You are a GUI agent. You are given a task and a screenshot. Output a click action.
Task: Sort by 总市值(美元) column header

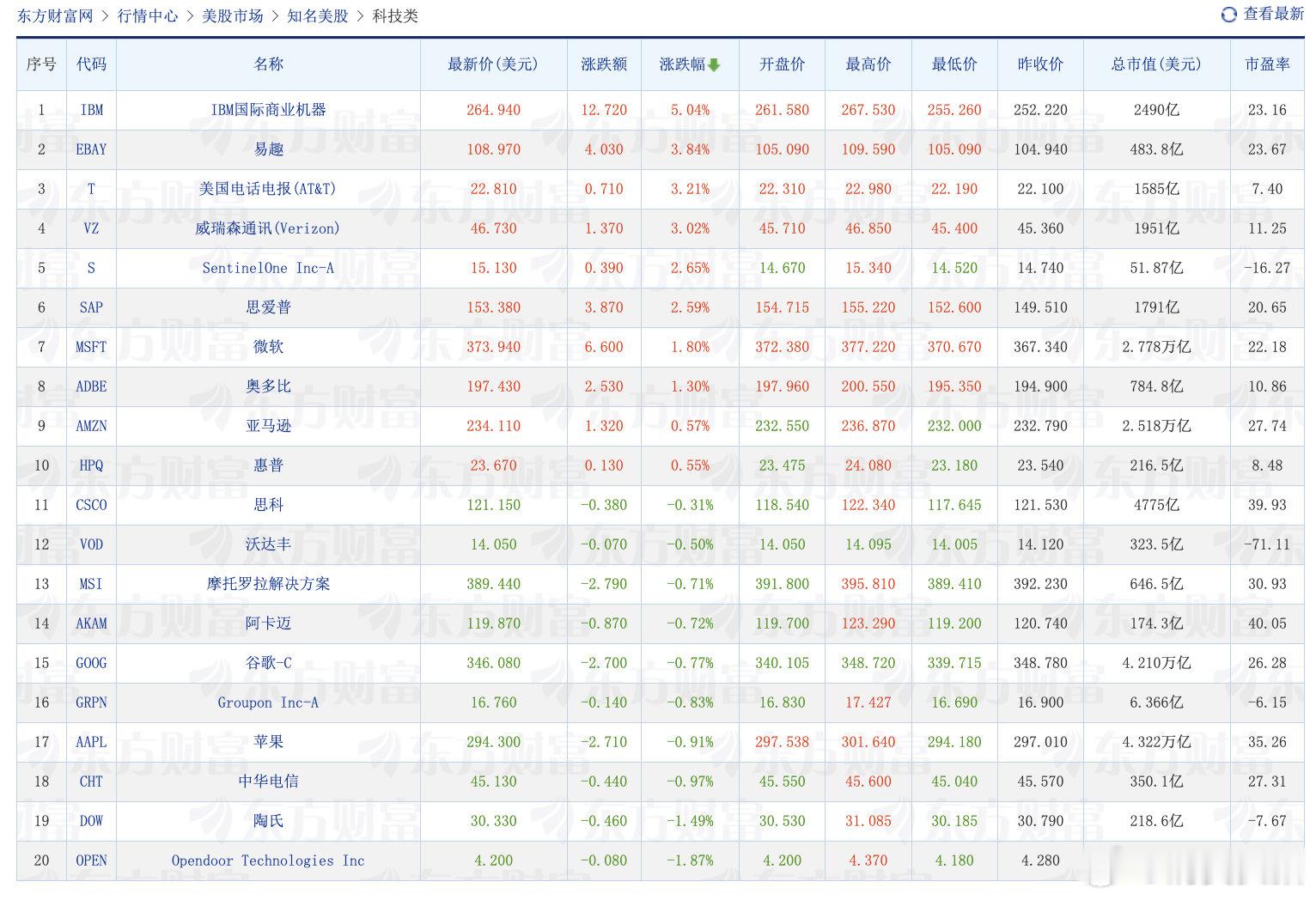(1156, 64)
